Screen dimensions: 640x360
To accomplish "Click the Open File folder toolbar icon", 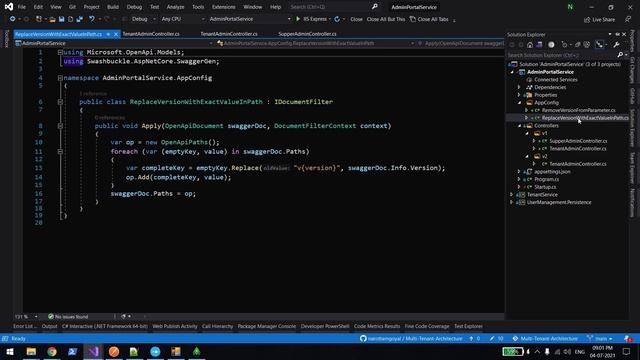I will [x=52, y=19].
